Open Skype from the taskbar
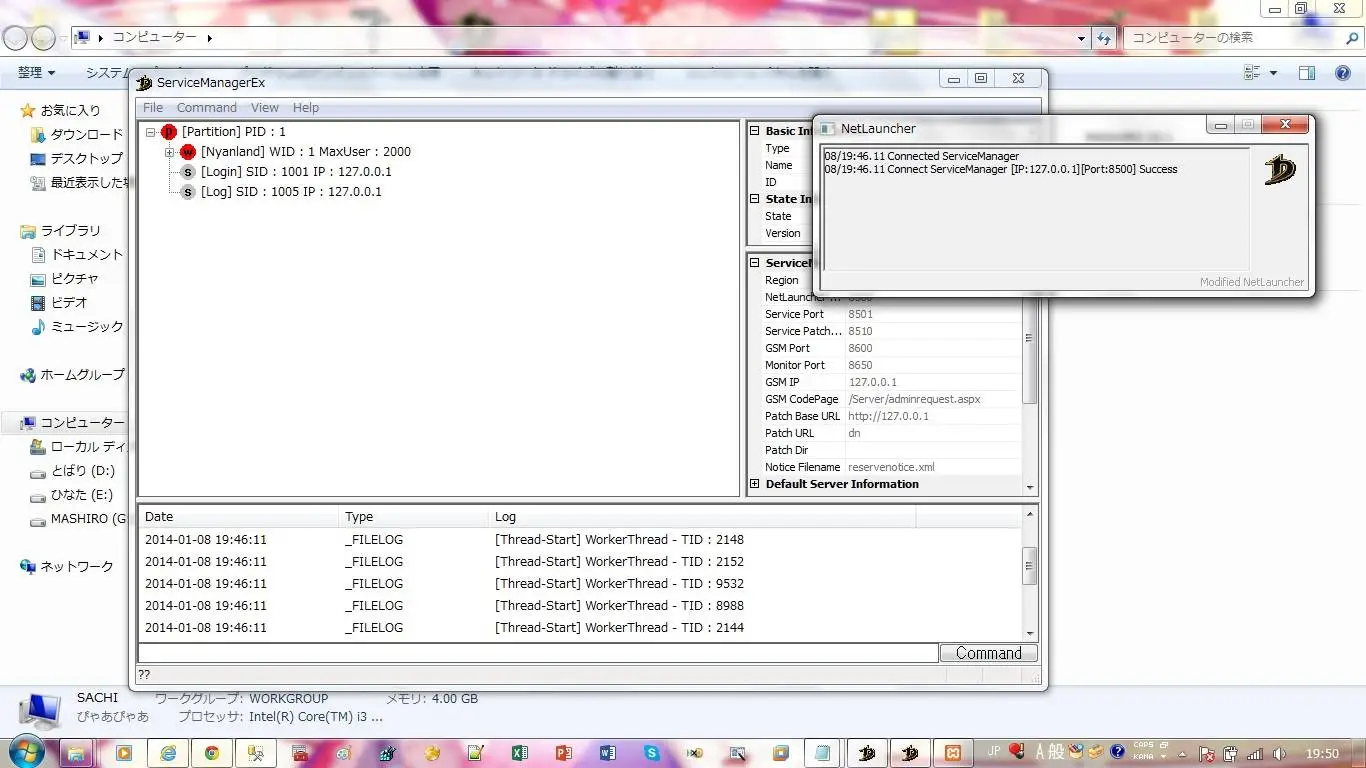This screenshot has height=768, width=1366. (x=651, y=753)
